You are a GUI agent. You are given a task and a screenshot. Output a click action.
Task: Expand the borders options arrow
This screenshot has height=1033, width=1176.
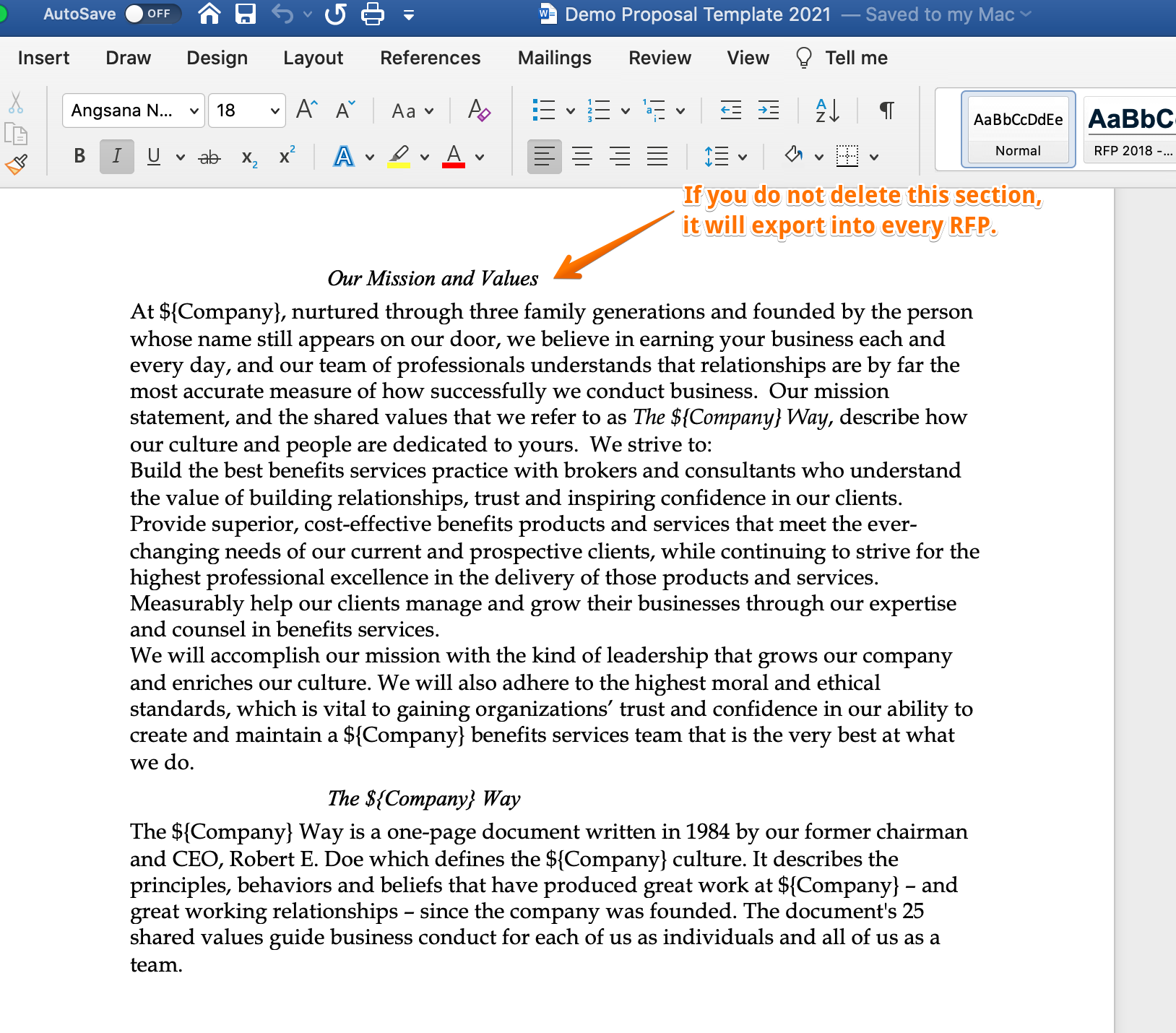tap(874, 157)
